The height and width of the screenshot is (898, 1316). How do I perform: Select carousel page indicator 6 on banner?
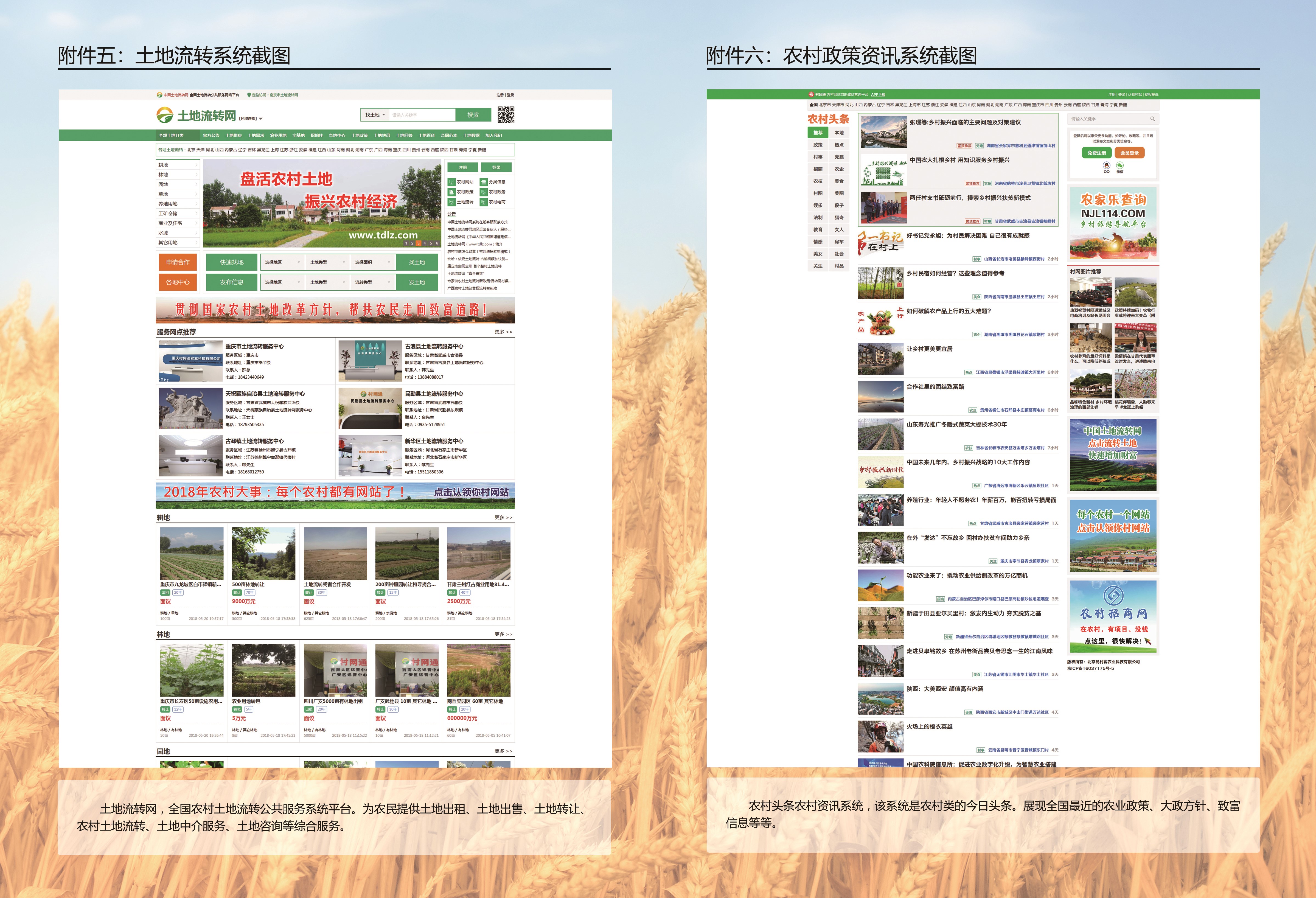437,243
